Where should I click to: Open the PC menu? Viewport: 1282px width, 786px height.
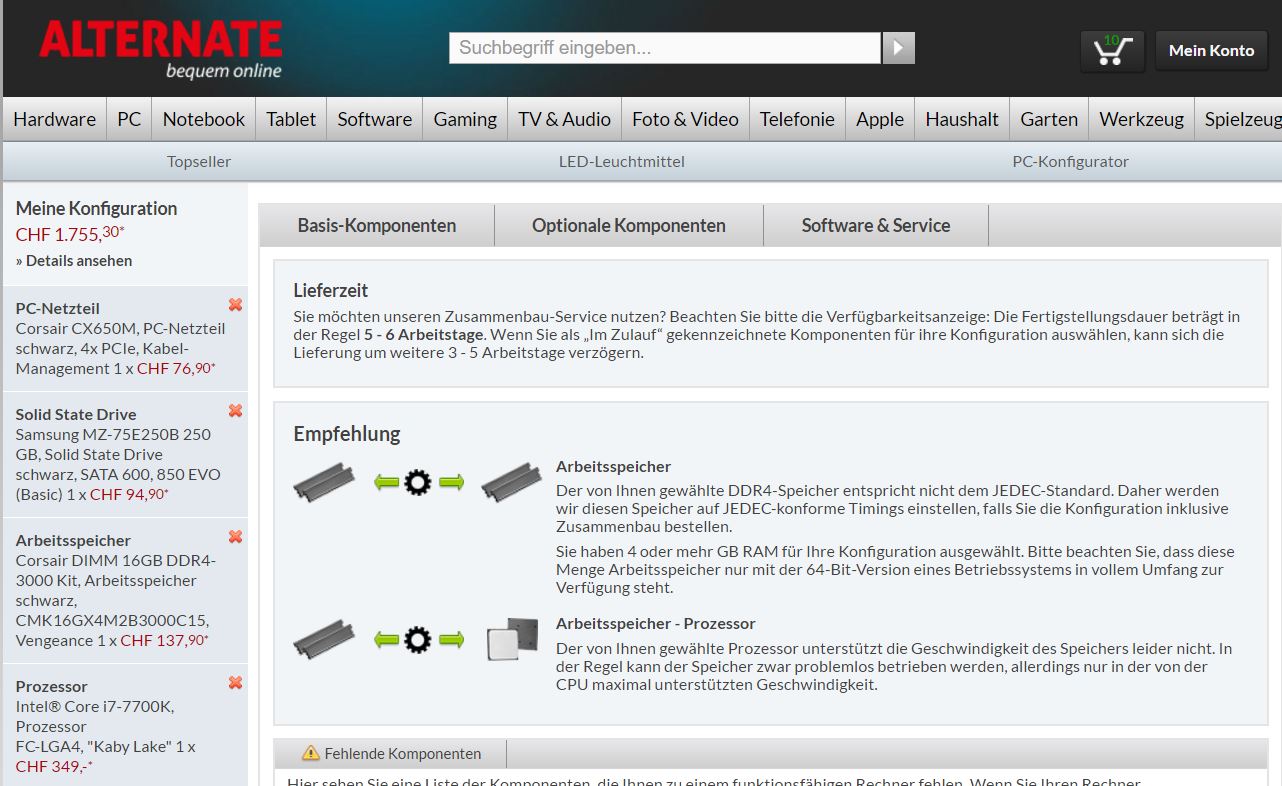tap(129, 119)
